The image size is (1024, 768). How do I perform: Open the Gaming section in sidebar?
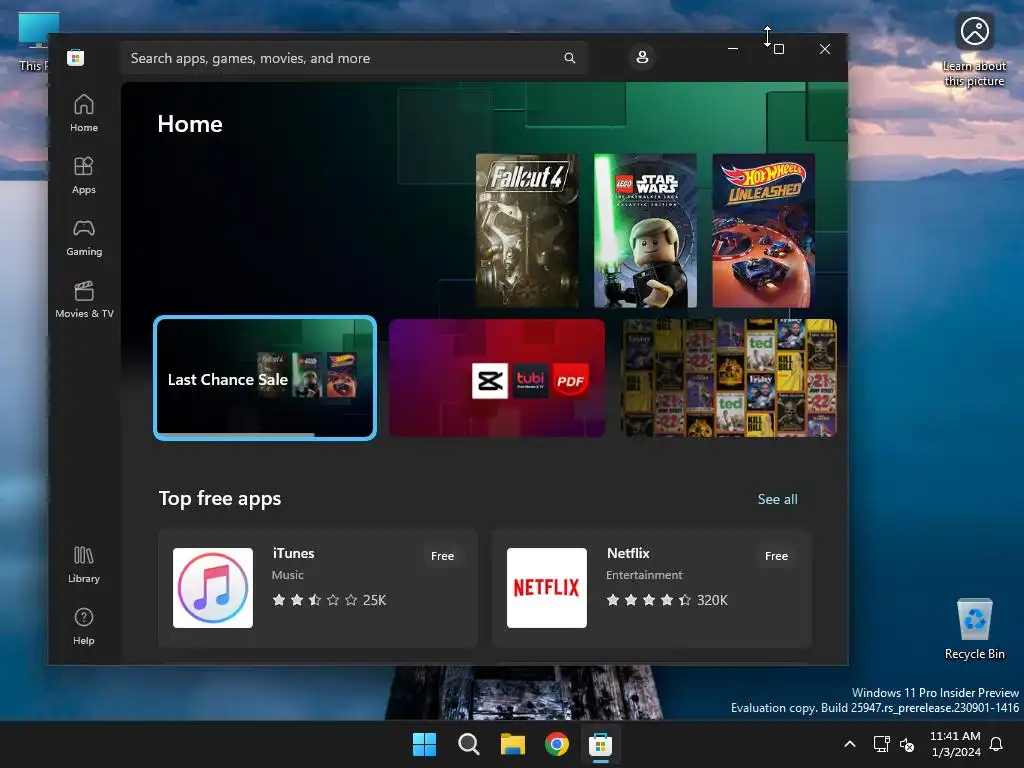[x=84, y=237]
